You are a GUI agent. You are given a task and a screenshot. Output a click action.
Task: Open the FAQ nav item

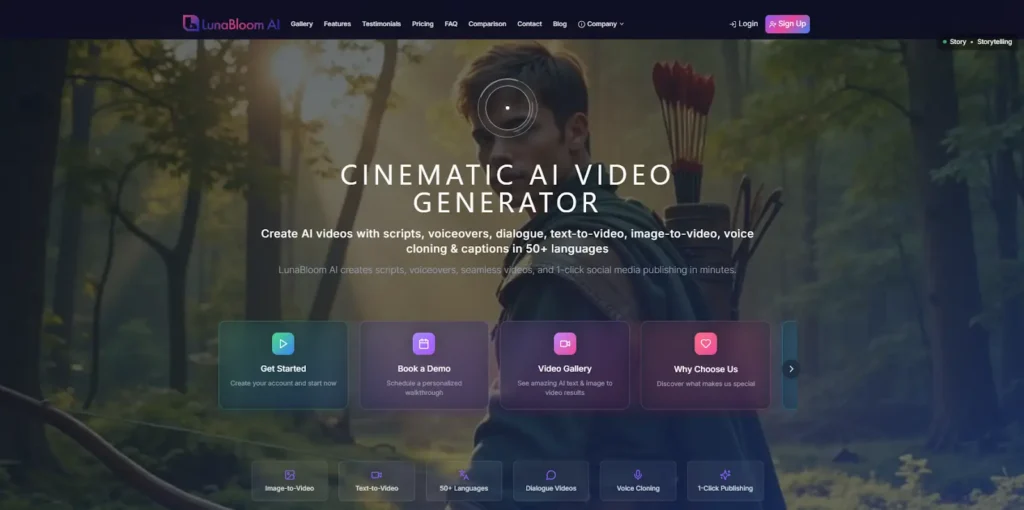(x=451, y=24)
